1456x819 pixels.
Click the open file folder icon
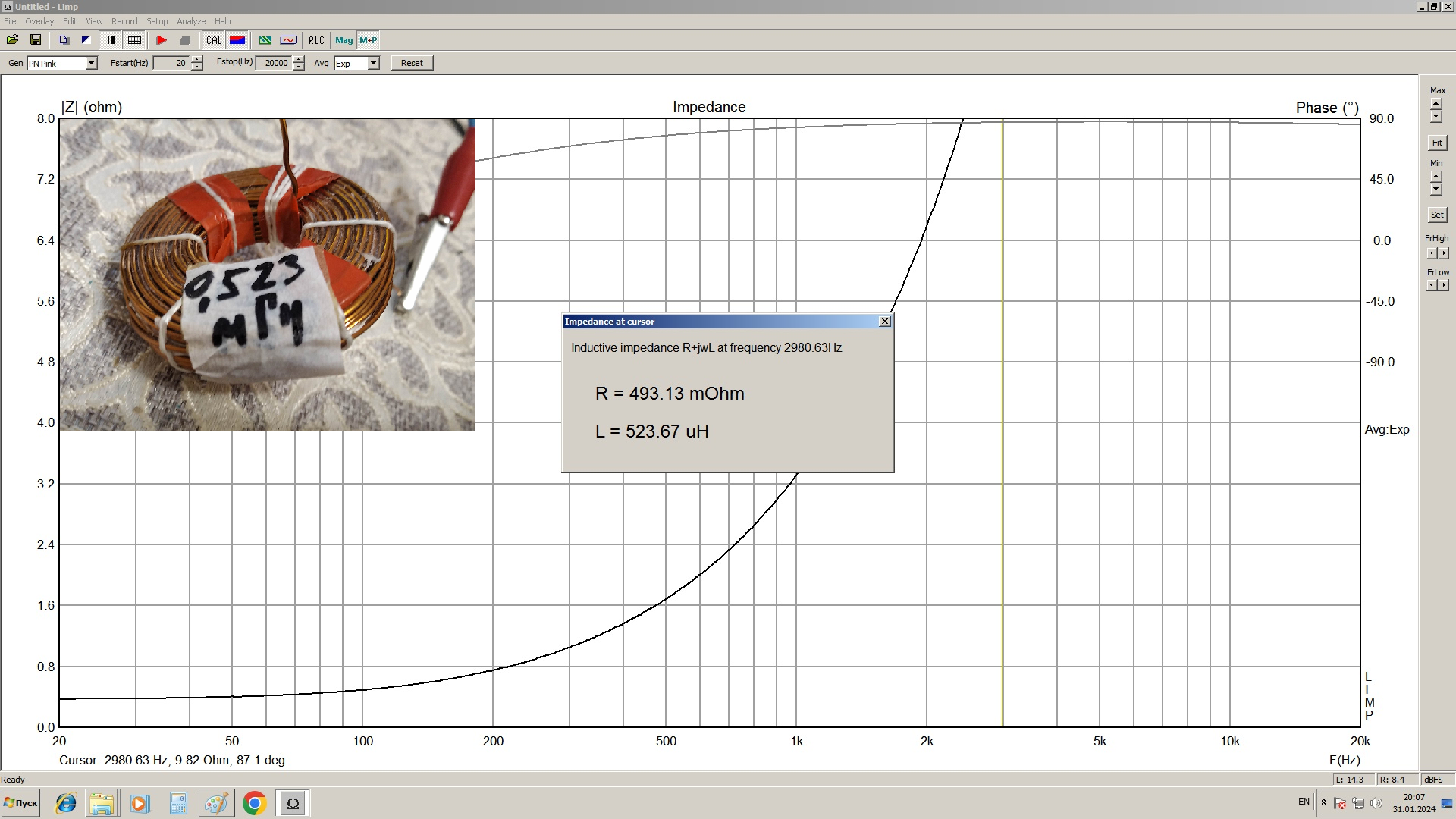point(12,40)
